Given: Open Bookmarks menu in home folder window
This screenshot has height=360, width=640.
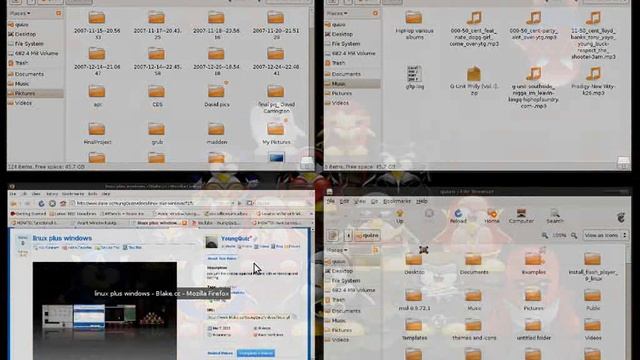Looking at the screenshot, I should (x=397, y=201).
